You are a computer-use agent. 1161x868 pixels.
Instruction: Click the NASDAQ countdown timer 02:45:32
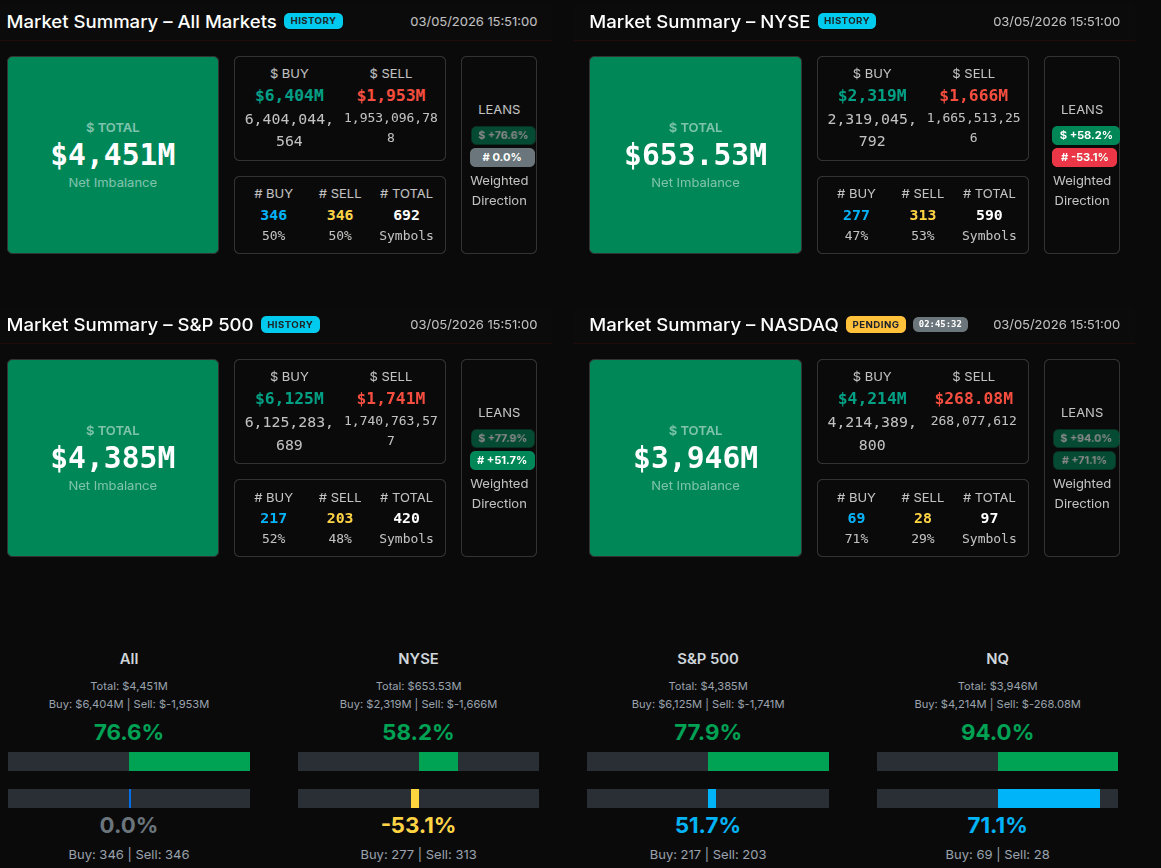[940, 324]
